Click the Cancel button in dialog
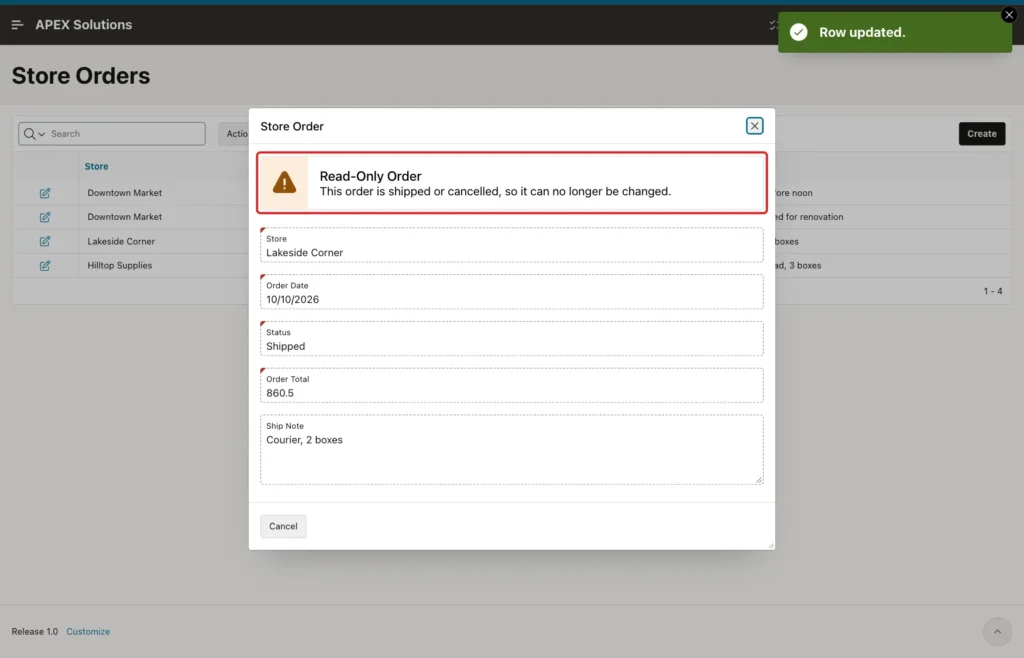 pos(283,526)
